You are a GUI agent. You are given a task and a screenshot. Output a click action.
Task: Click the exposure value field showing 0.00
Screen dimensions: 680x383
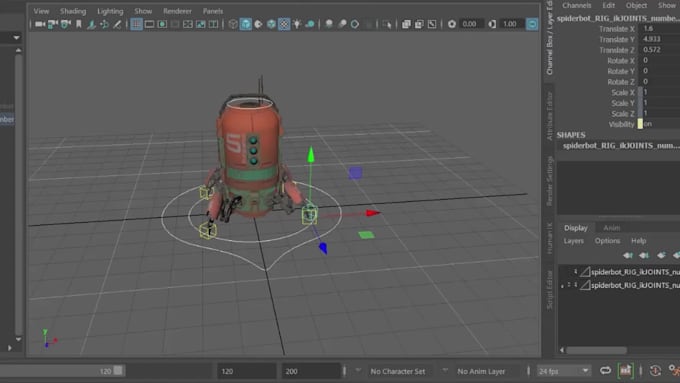point(471,24)
